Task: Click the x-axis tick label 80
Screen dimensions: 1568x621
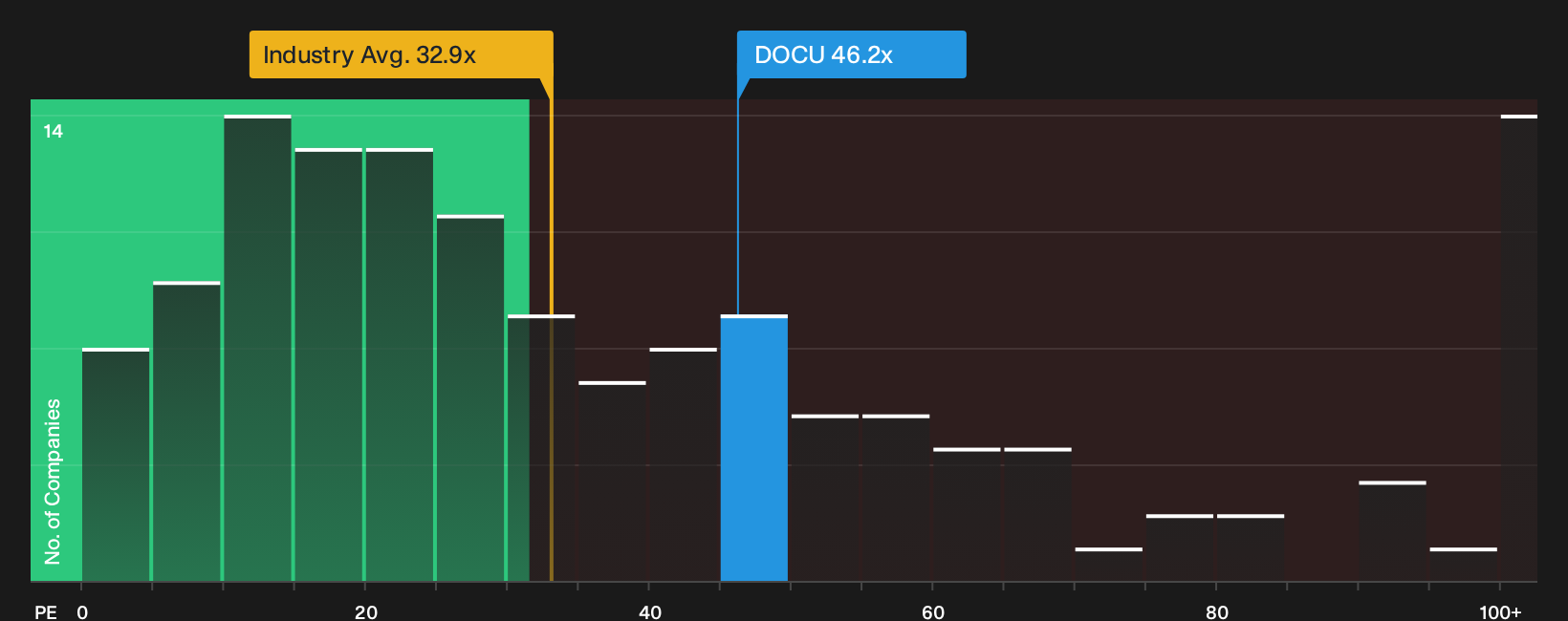Action: tap(1217, 612)
